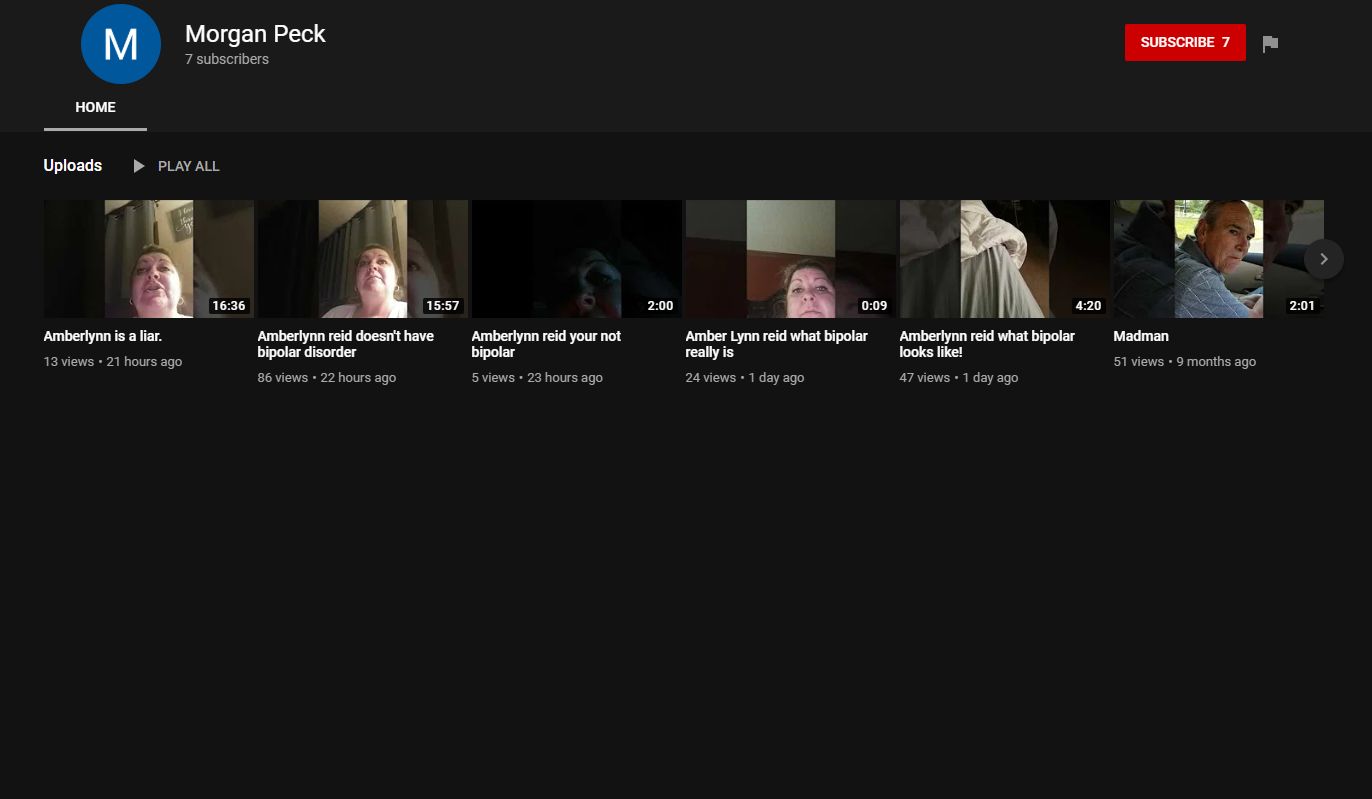The width and height of the screenshot is (1372, 799).
Task: Open thumbnail of the dark 2:00 video
Action: pyautogui.click(x=577, y=259)
